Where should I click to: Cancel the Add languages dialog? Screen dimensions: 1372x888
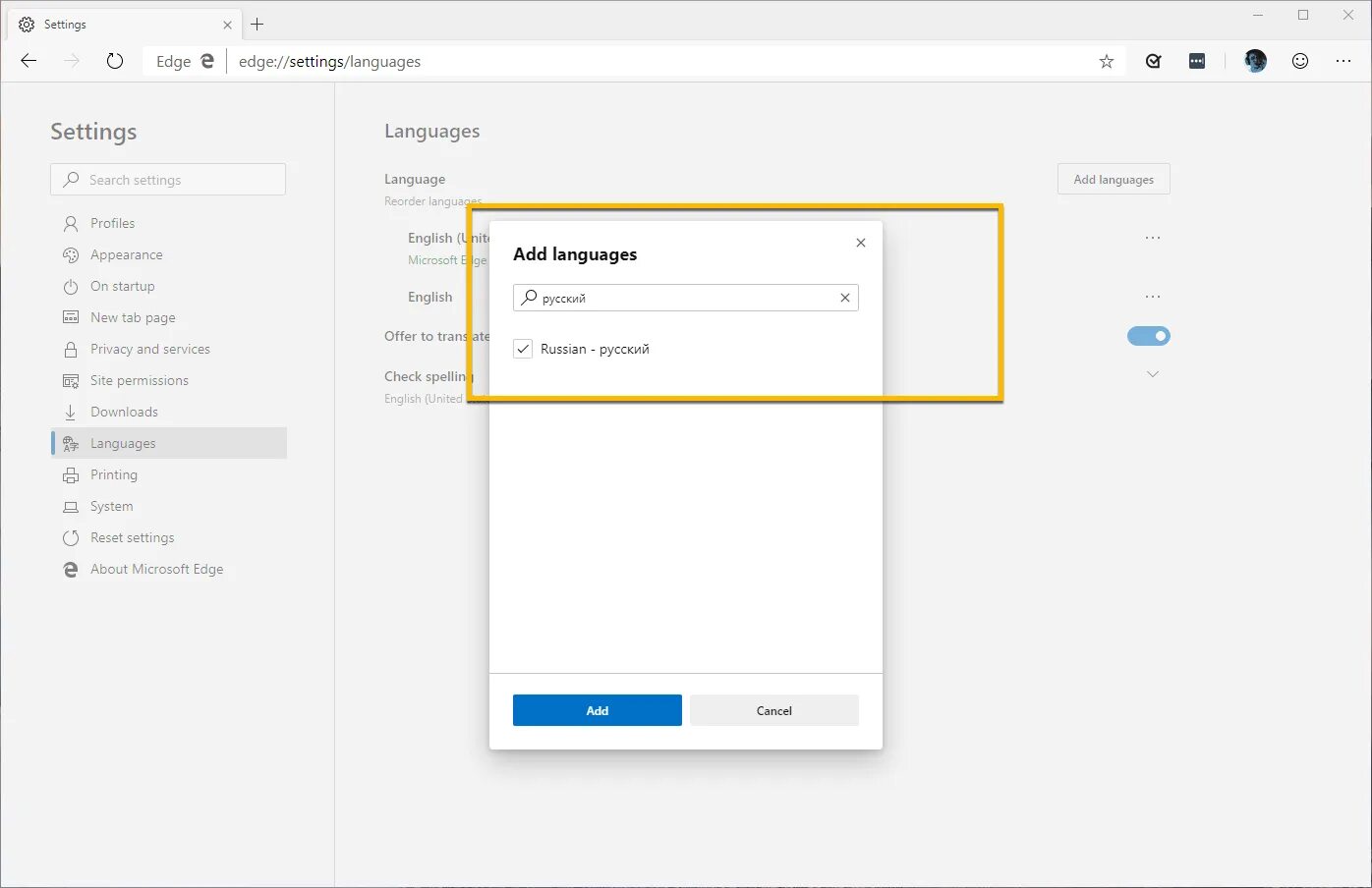pyautogui.click(x=774, y=709)
